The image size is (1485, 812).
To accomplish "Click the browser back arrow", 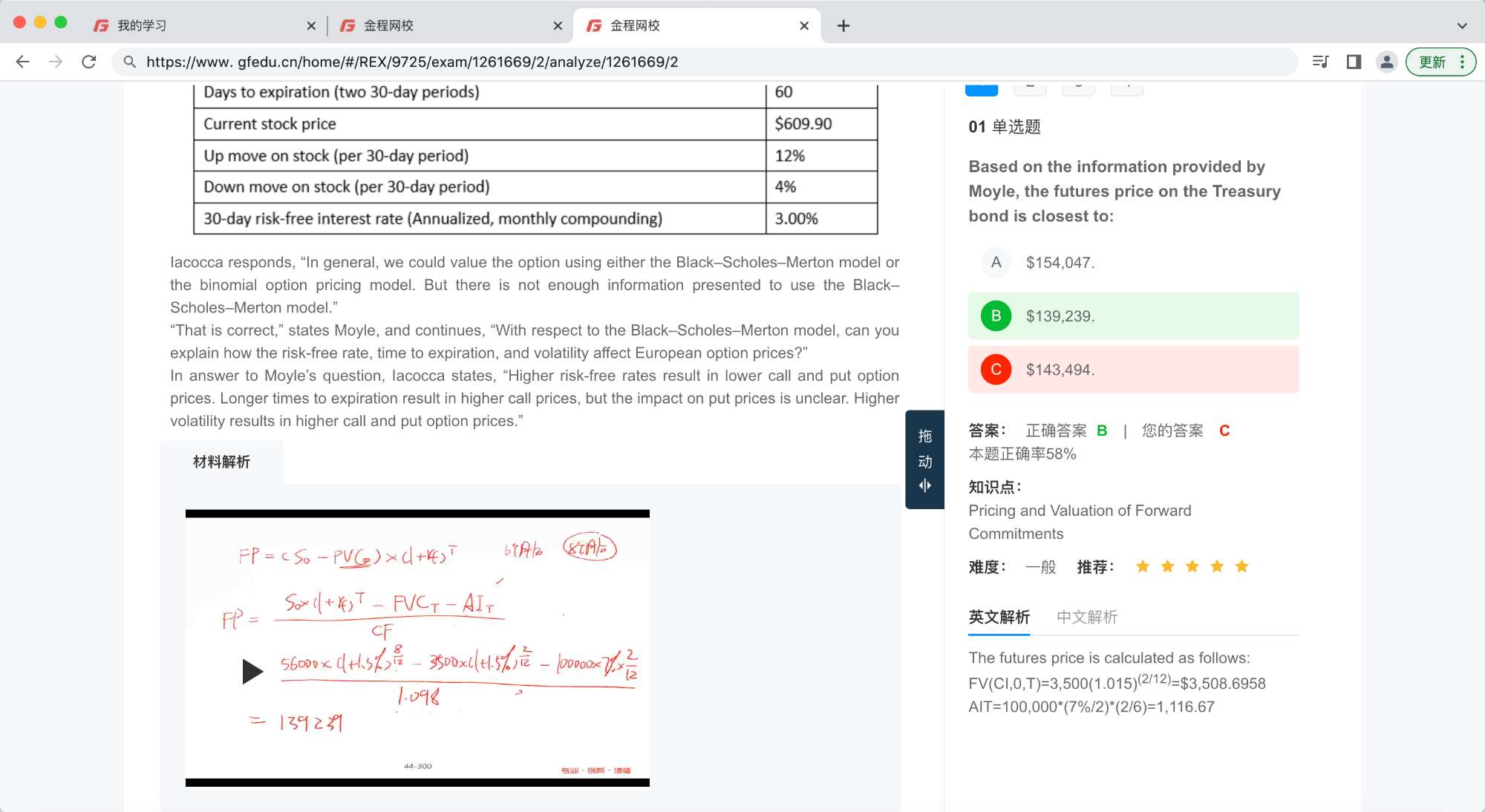I will (22, 62).
